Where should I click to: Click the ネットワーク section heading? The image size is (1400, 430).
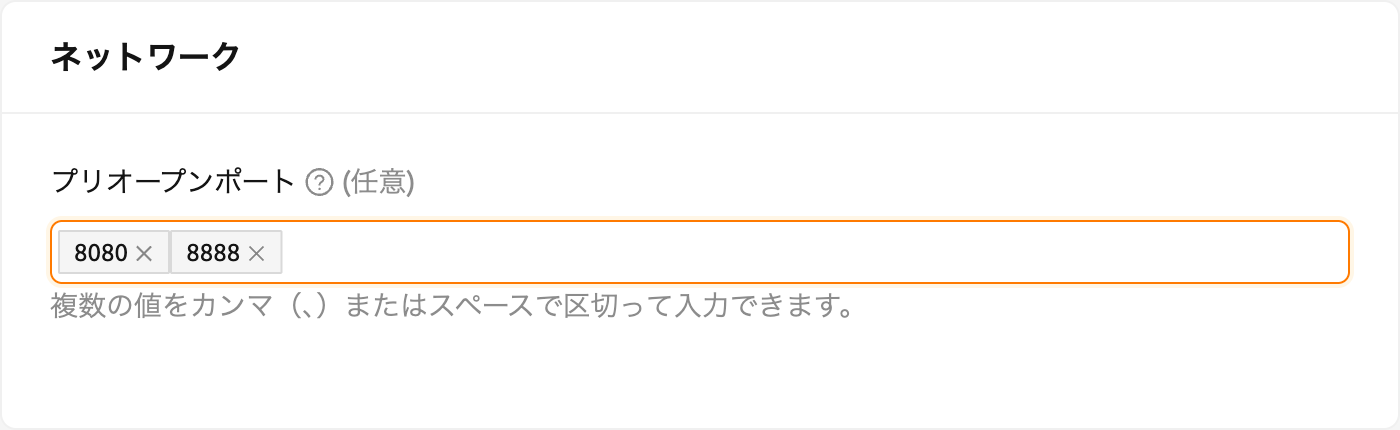pyautogui.click(x=145, y=57)
